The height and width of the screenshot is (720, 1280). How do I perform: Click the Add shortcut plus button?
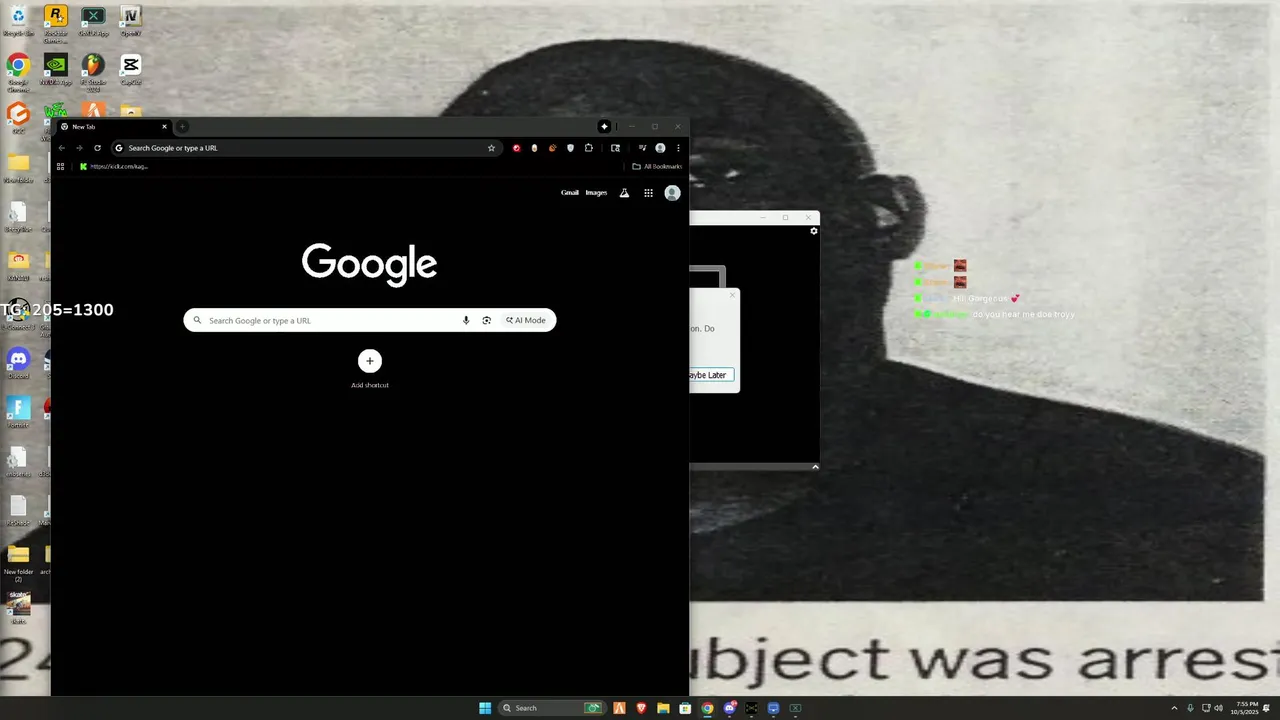tap(370, 361)
